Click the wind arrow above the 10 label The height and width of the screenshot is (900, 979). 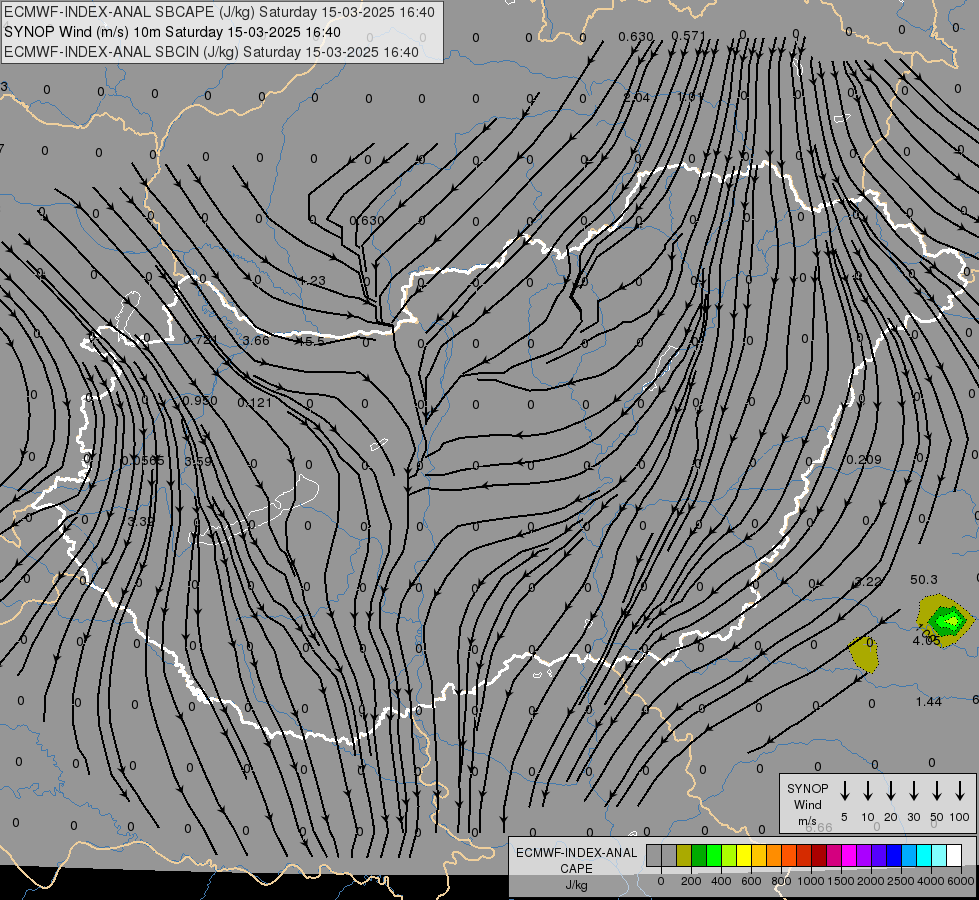(x=868, y=791)
